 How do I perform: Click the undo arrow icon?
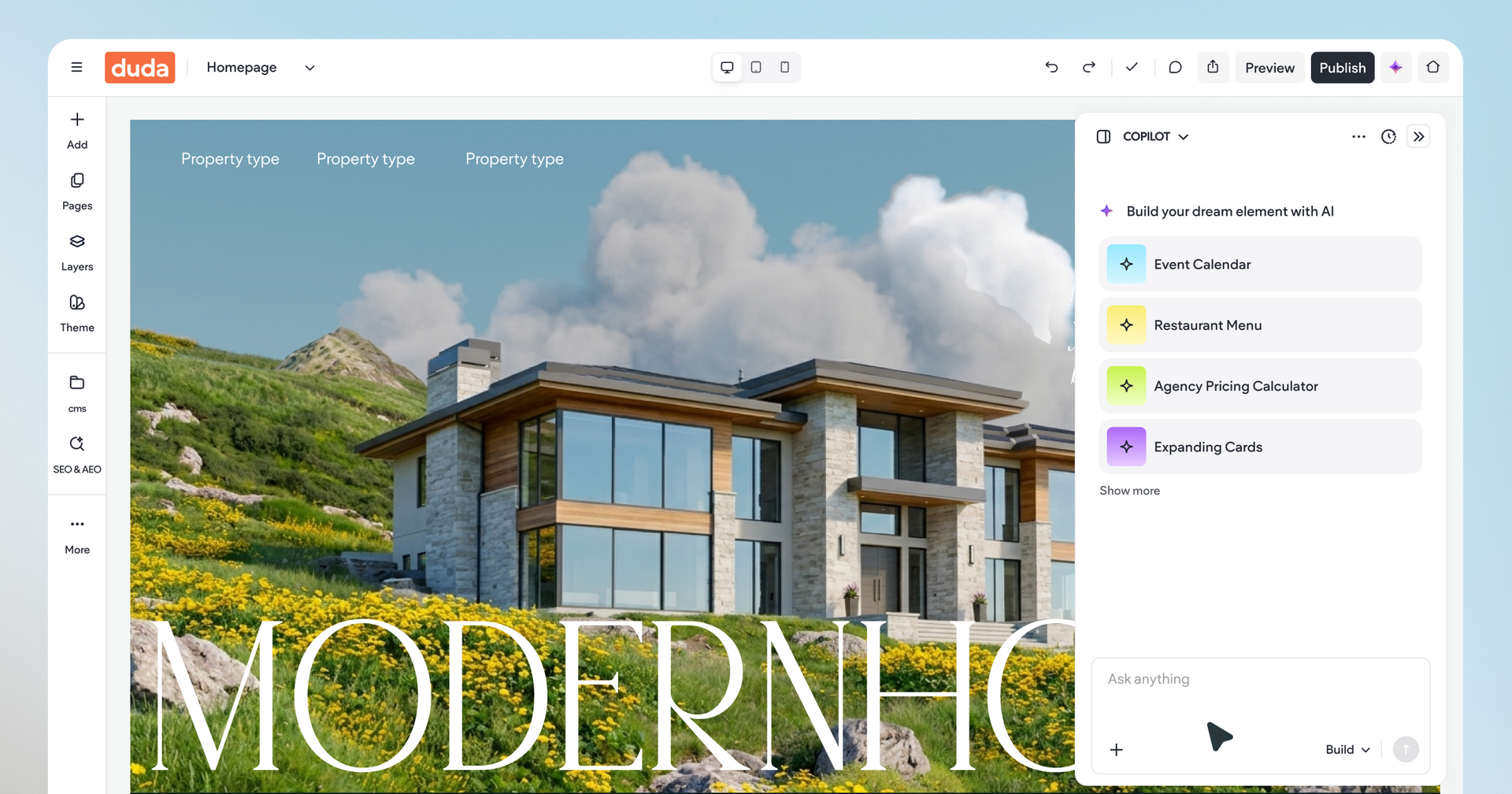1051,68
